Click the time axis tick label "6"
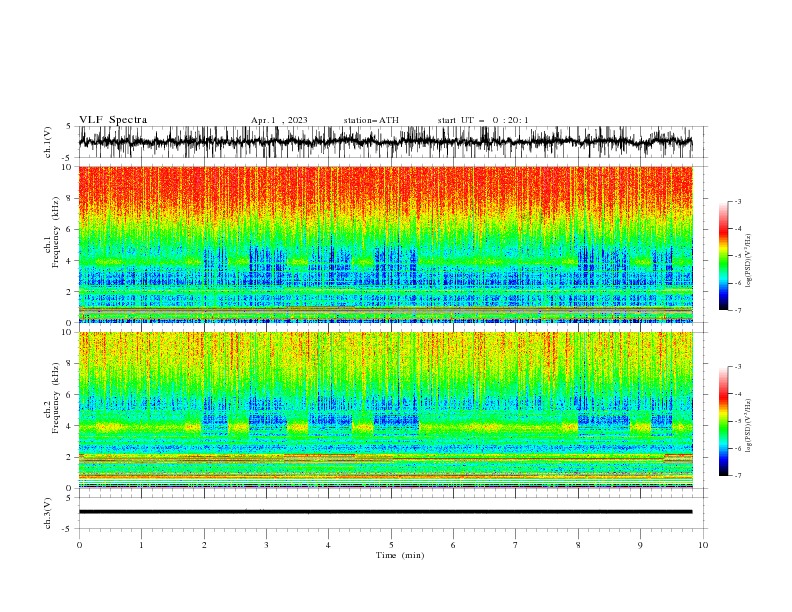The height and width of the screenshot is (612, 792). coord(453,545)
